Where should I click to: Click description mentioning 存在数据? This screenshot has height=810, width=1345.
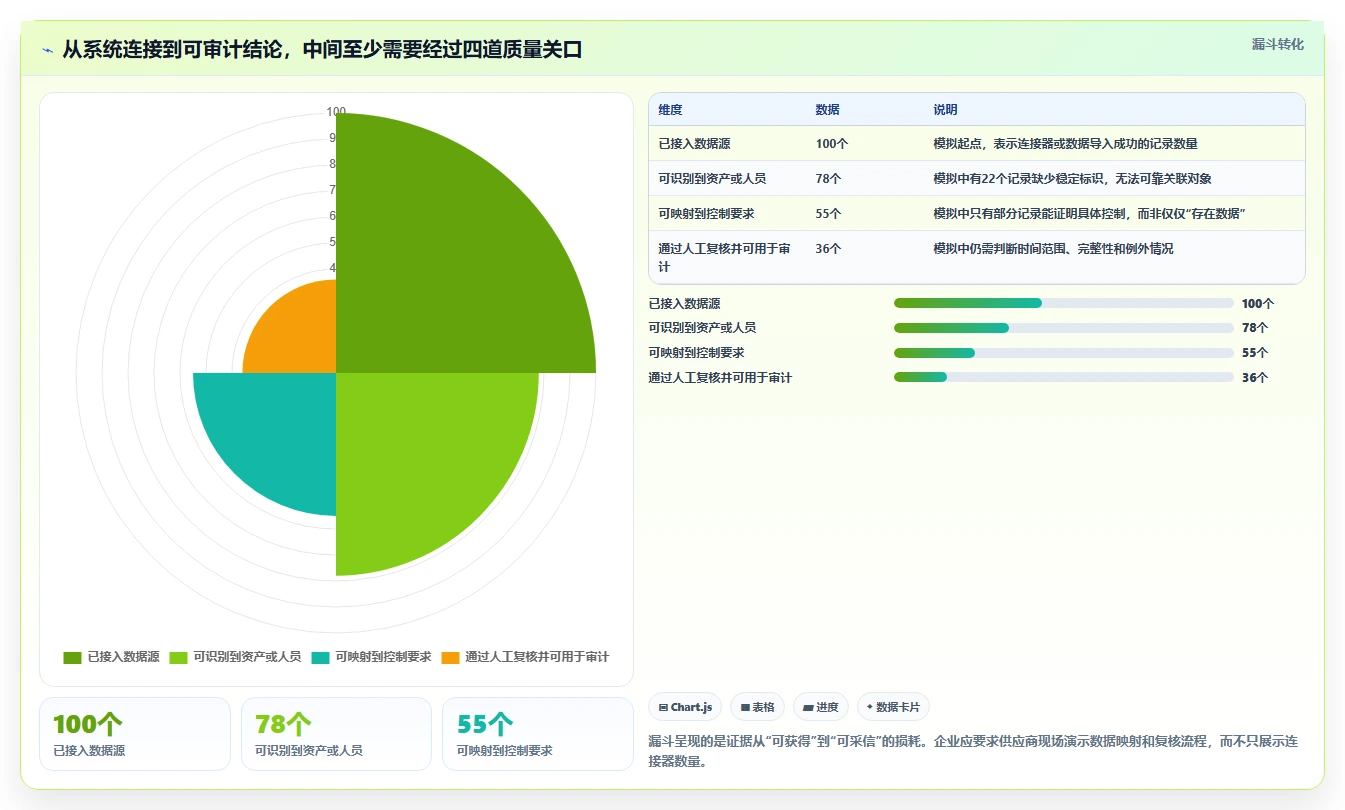pos(1089,214)
